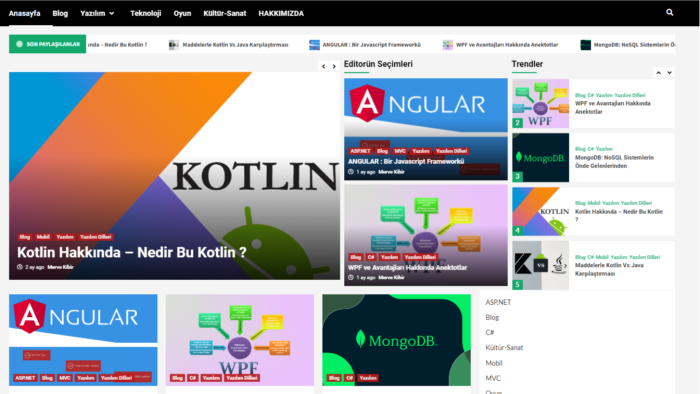Open editor's pick ANGULAR : Bir Javascript Frameworkü

[x=406, y=162]
